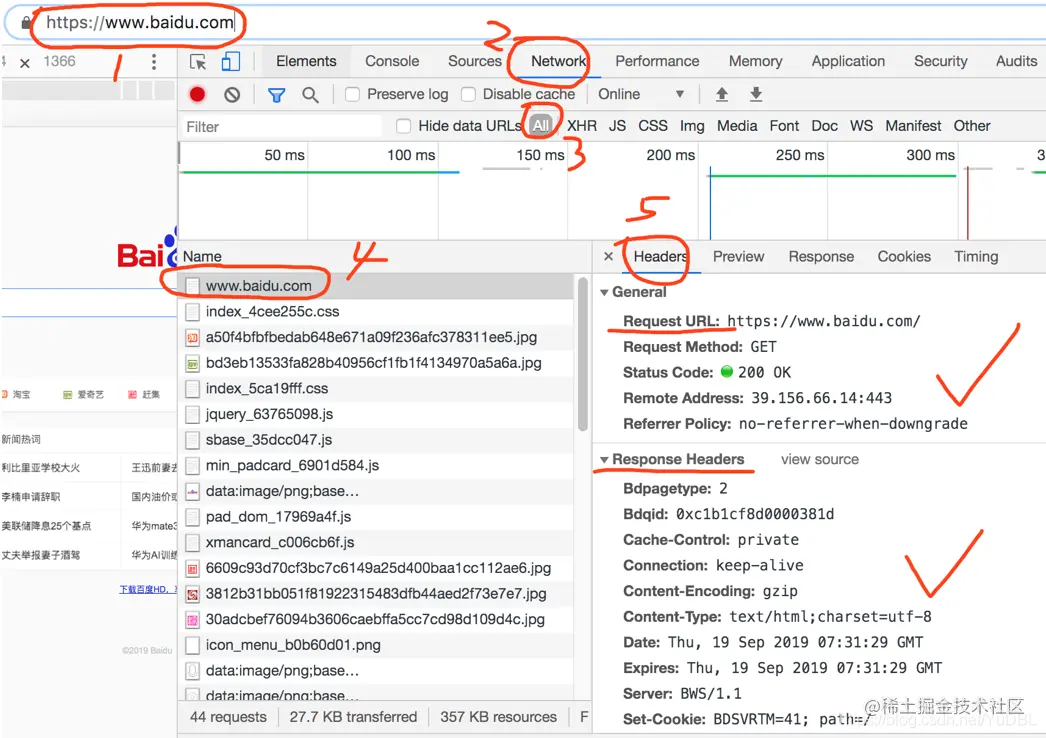Click the file icon of icon_menu_b0b60d01.png
1046x738 pixels.
(192, 645)
